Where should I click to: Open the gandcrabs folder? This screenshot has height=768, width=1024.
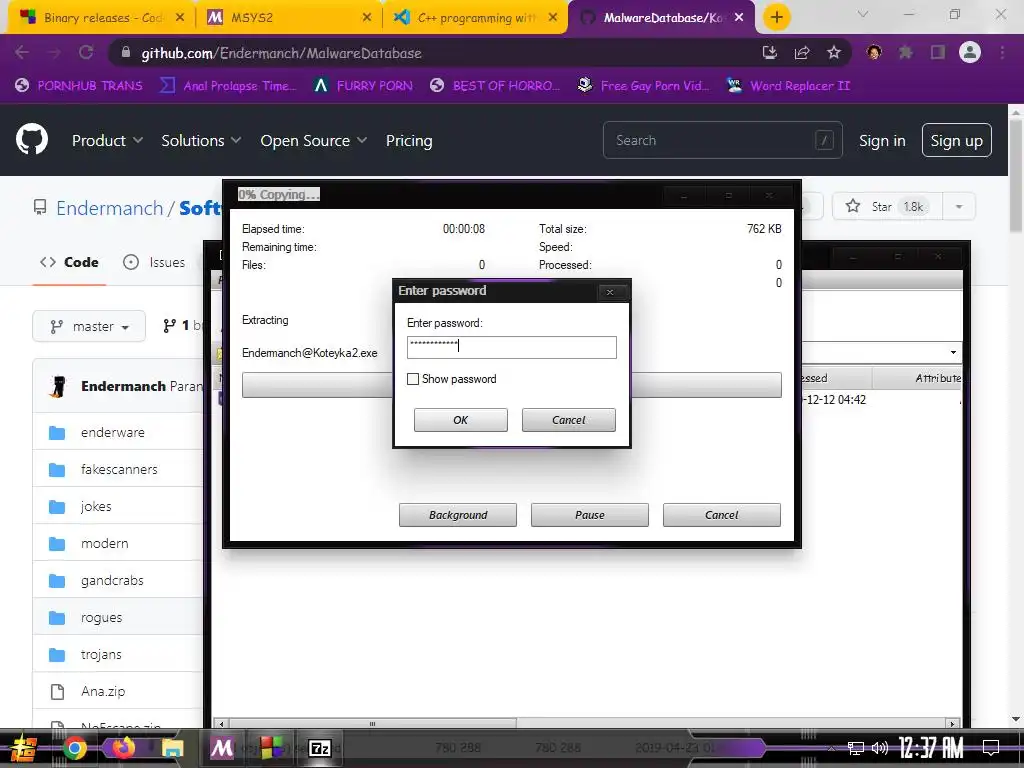[112, 581]
